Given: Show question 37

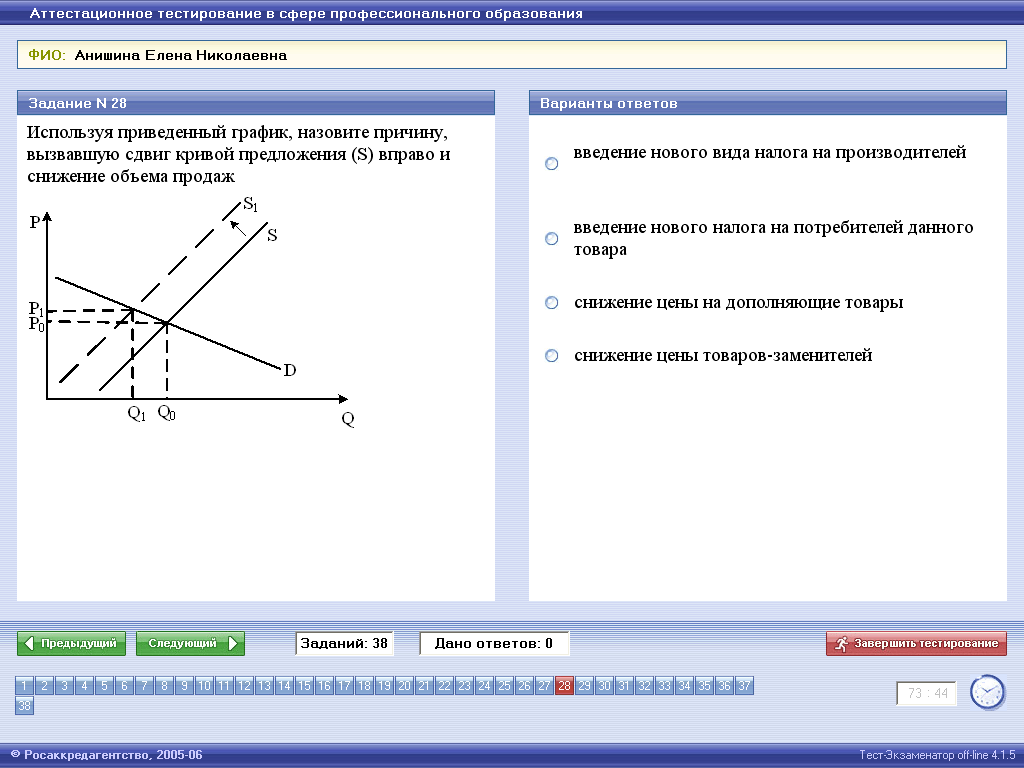Looking at the screenshot, I should click(744, 686).
